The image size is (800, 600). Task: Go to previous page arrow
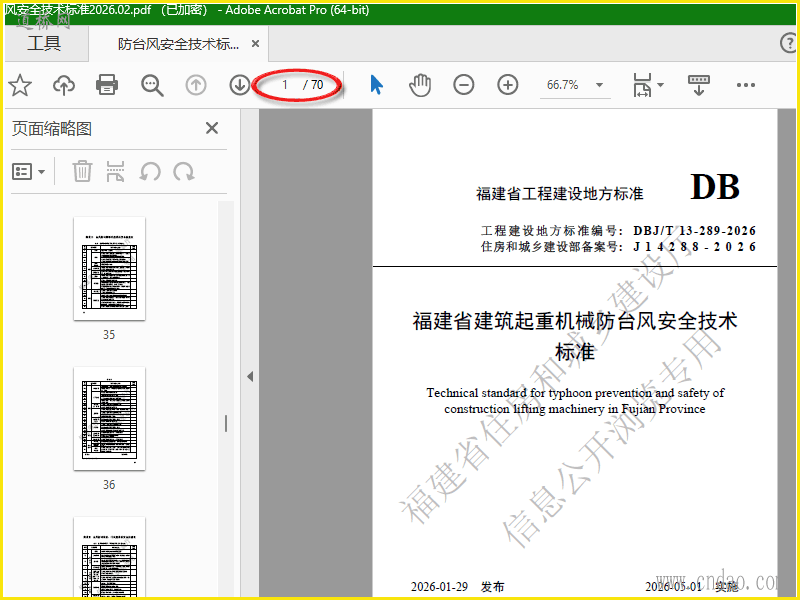tap(196, 85)
